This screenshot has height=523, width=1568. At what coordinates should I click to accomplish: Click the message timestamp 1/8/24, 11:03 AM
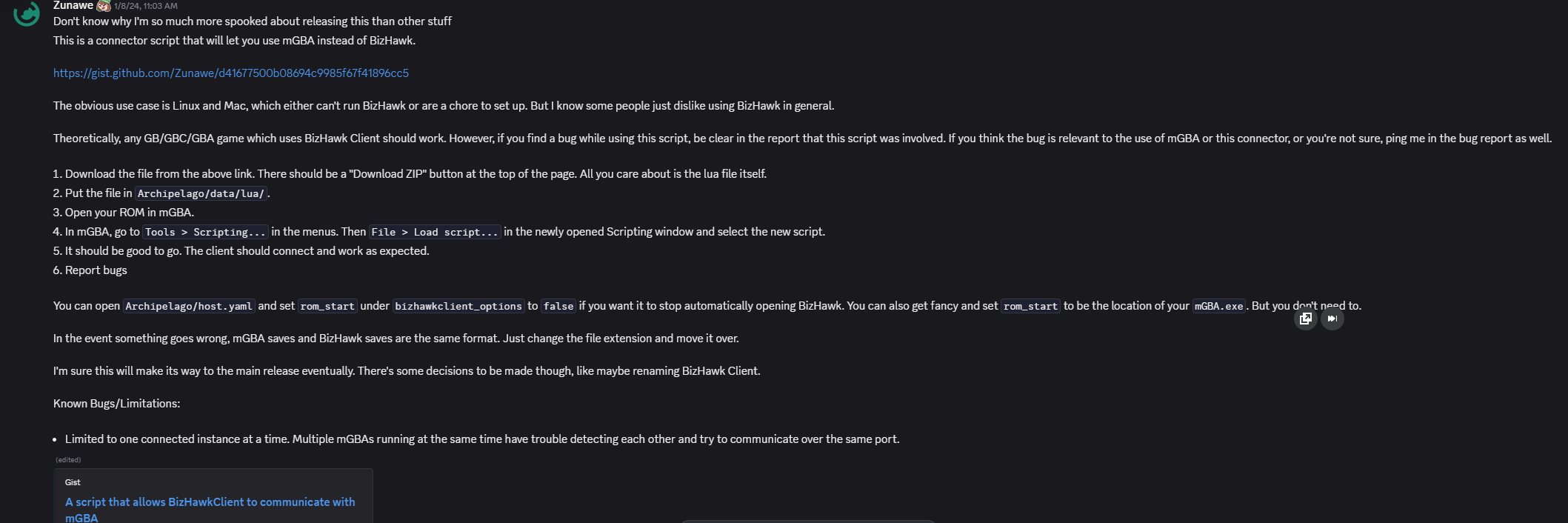[145, 6]
